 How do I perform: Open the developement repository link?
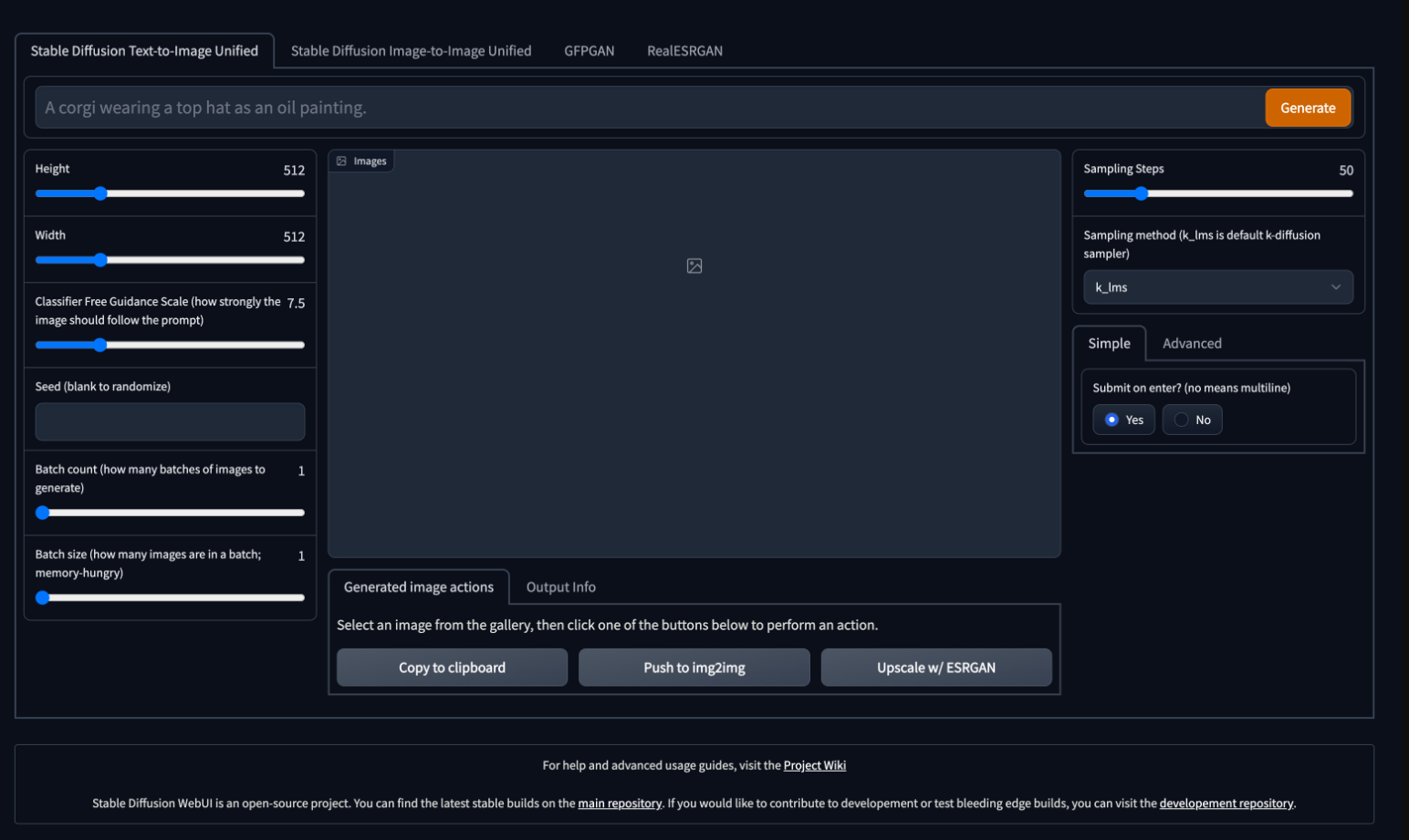(1226, 804)
